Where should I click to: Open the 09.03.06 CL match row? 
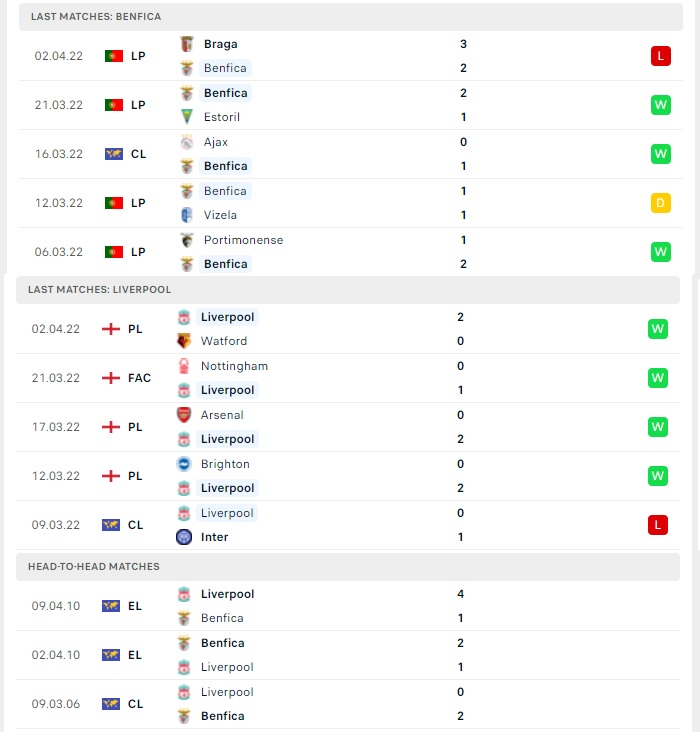tap(348, 704)
